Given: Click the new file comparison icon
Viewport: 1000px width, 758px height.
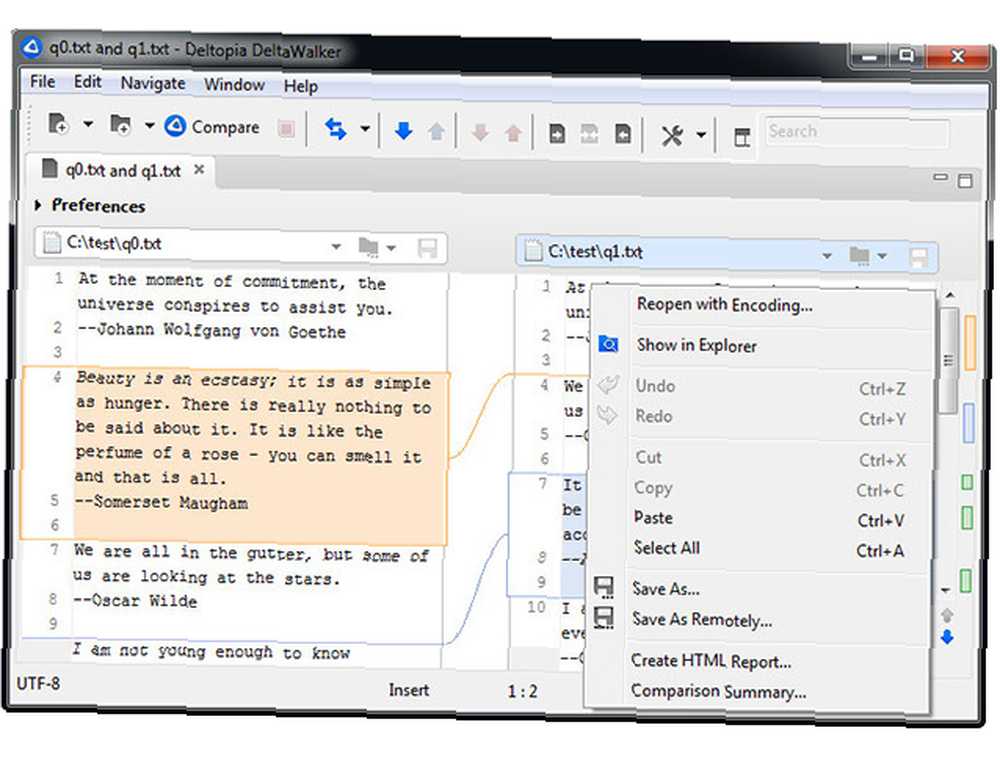Looking at the screenshot, I should pyautogui.click(x=58, y=124).
